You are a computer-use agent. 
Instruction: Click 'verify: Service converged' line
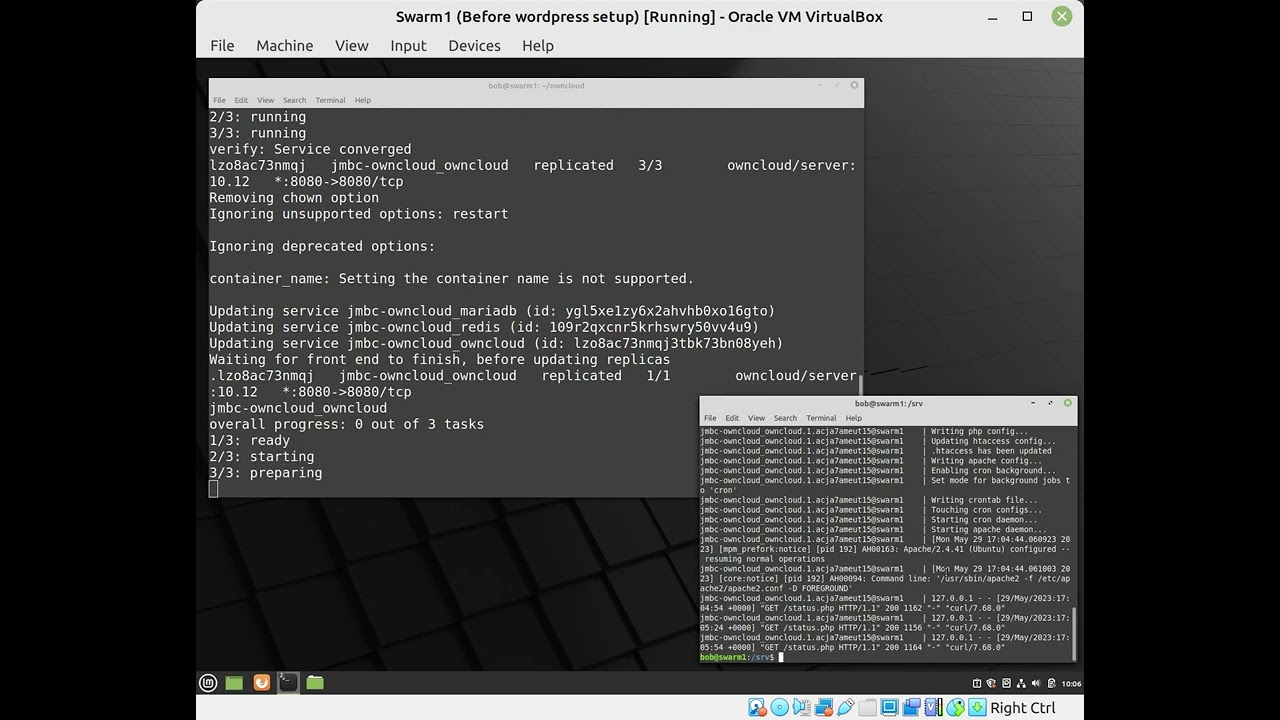point(310,149)
